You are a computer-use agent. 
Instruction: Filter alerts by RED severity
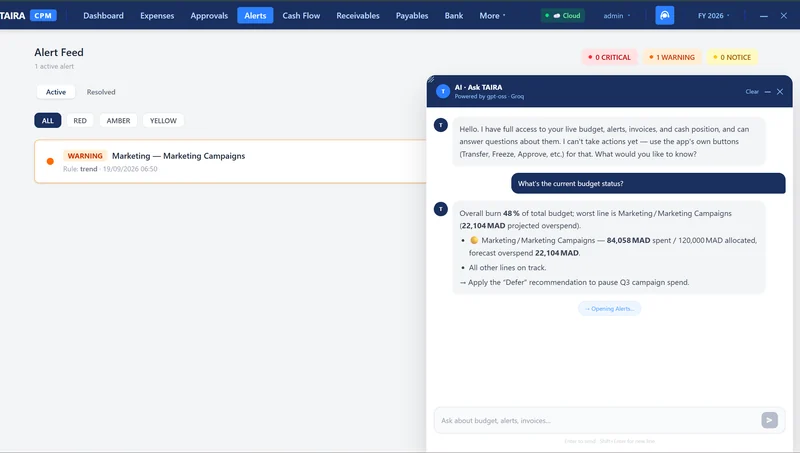click(x=80, y=120)
